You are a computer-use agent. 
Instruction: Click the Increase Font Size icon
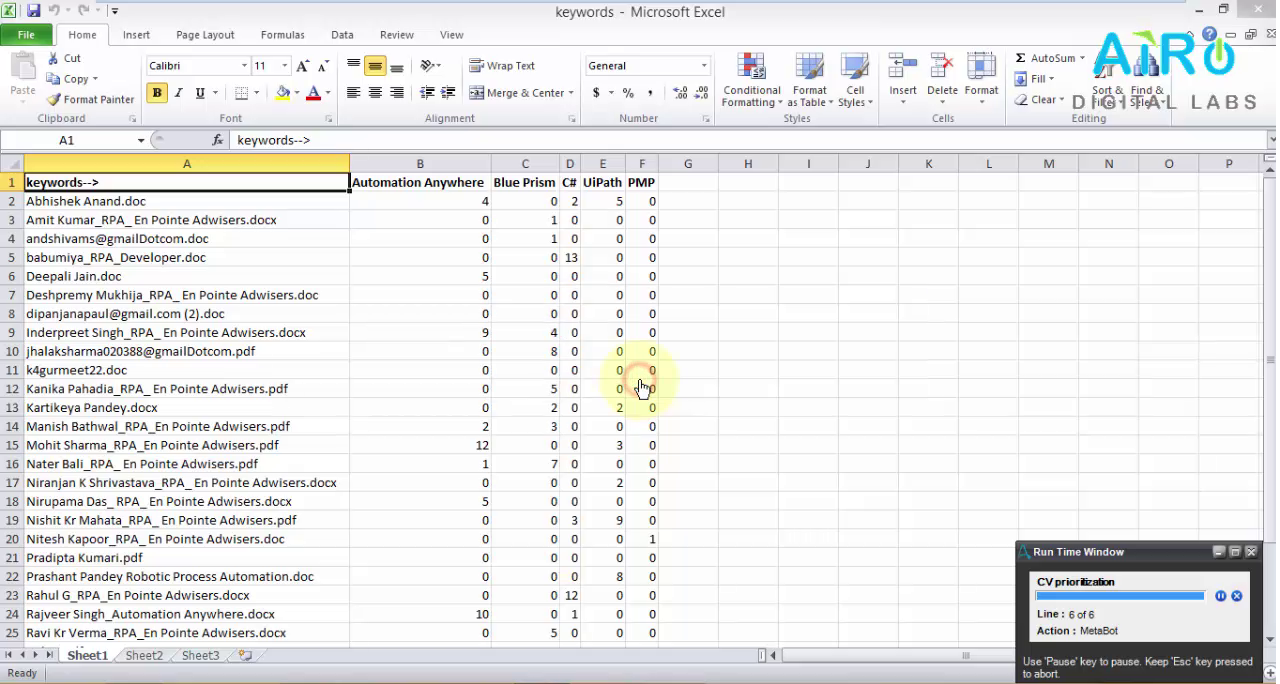[303, 66]
